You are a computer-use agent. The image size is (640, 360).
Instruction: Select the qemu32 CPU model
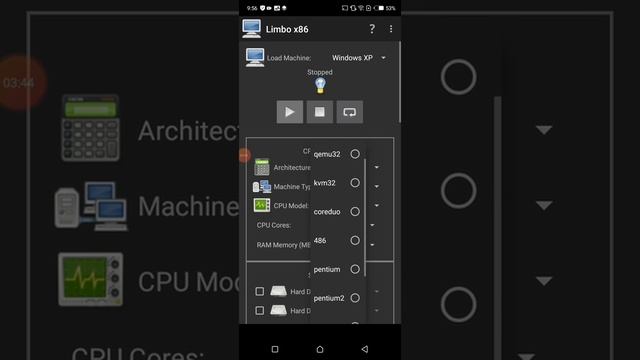click(x=338, y=154)
